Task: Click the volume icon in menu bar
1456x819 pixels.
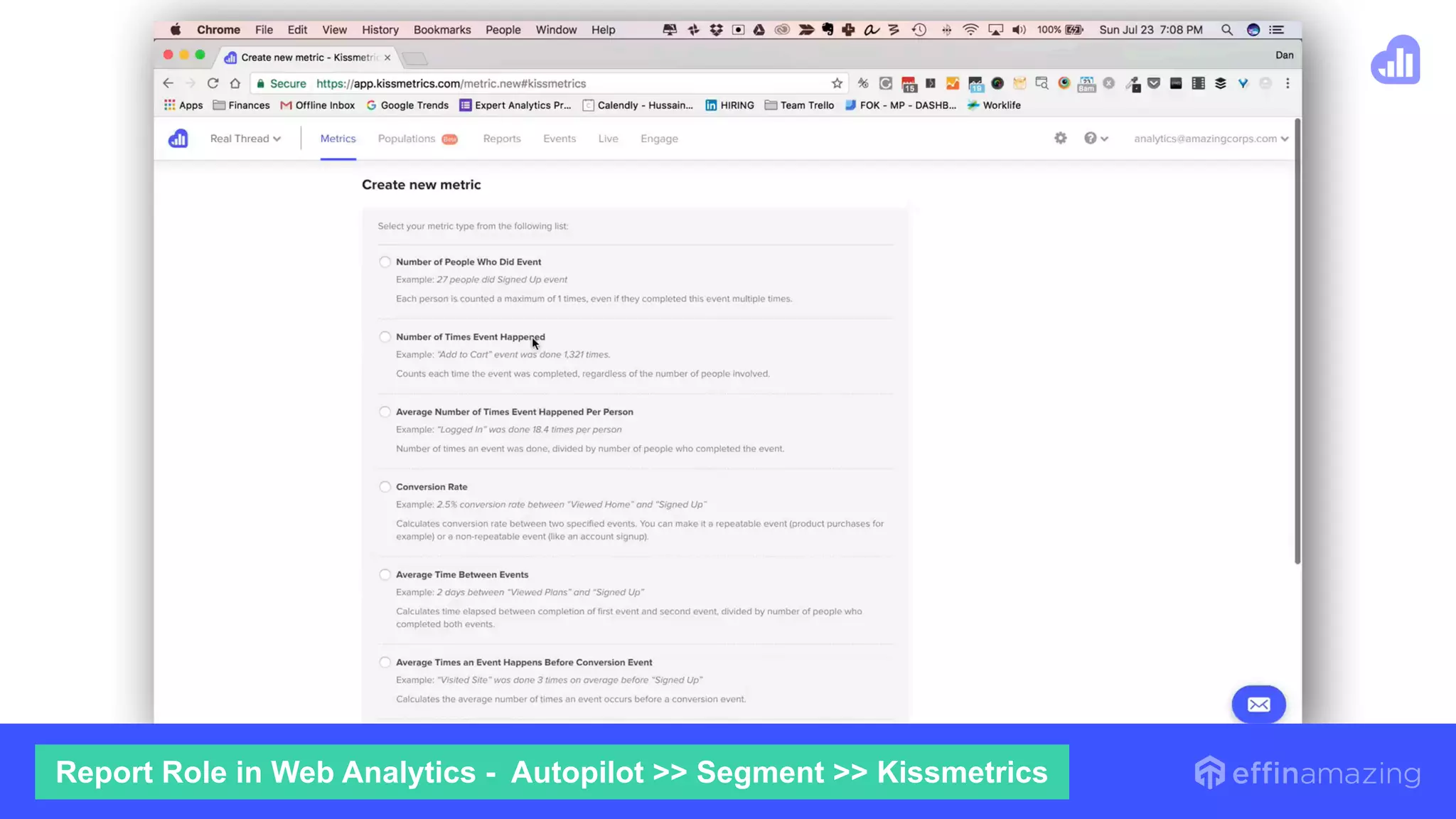Action: pyautogui.click(x=1019, y=30)
